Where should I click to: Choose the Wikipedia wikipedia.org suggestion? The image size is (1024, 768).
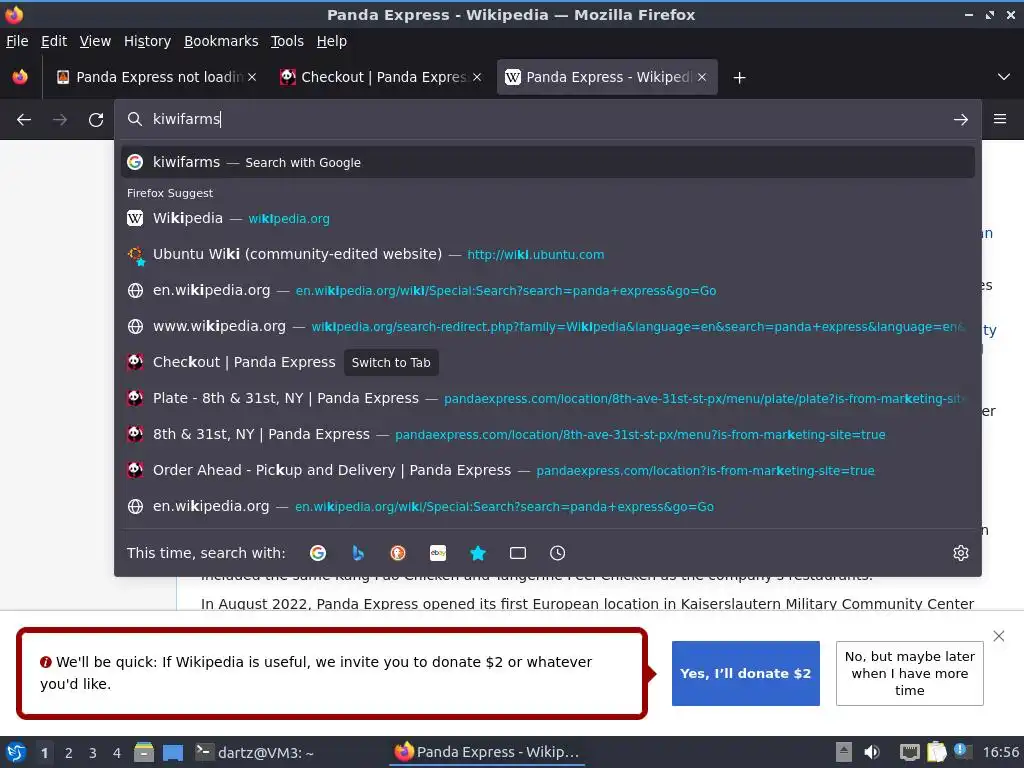coord(548,218)
